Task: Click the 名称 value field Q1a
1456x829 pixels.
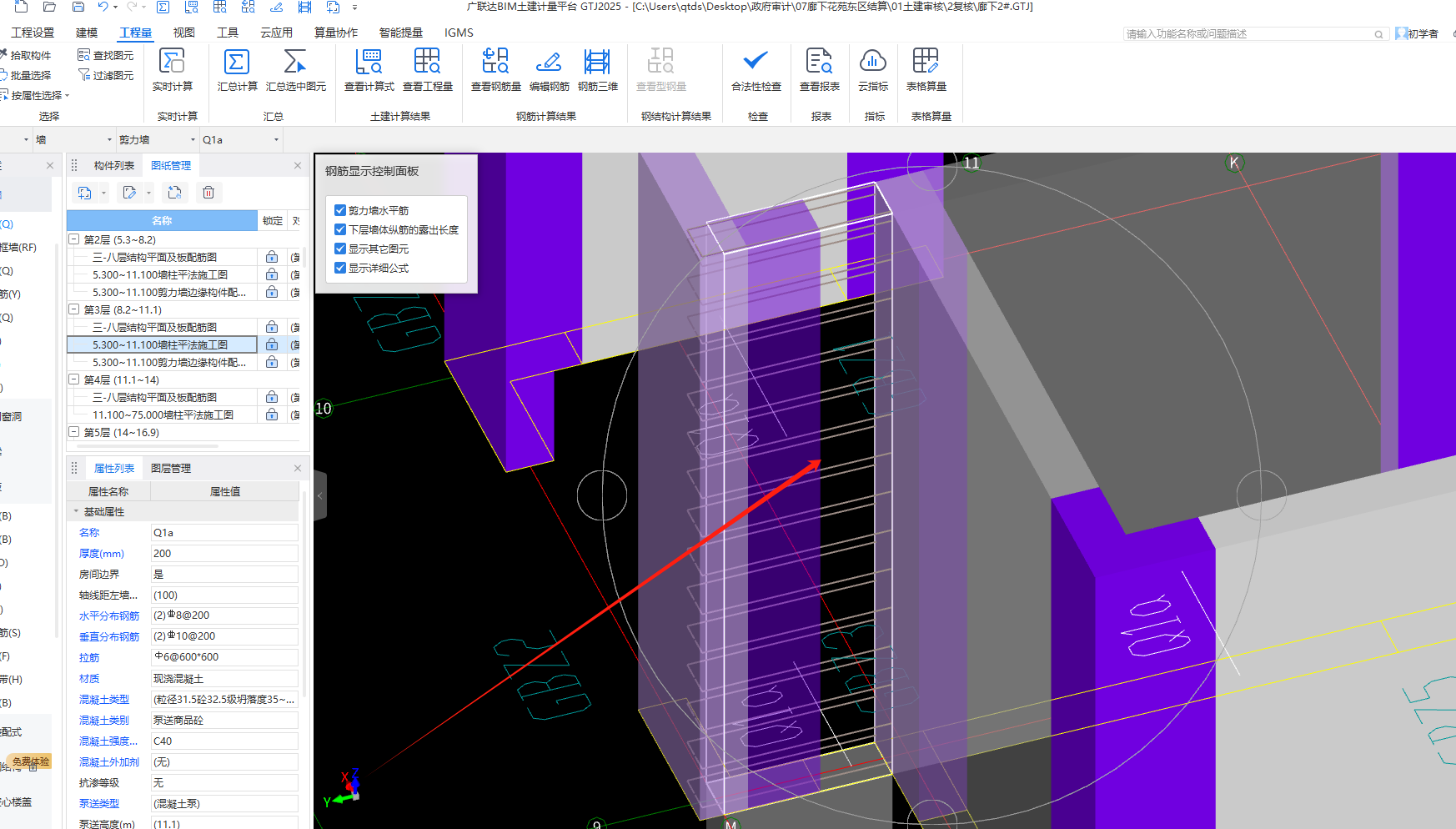Action: 224,532
